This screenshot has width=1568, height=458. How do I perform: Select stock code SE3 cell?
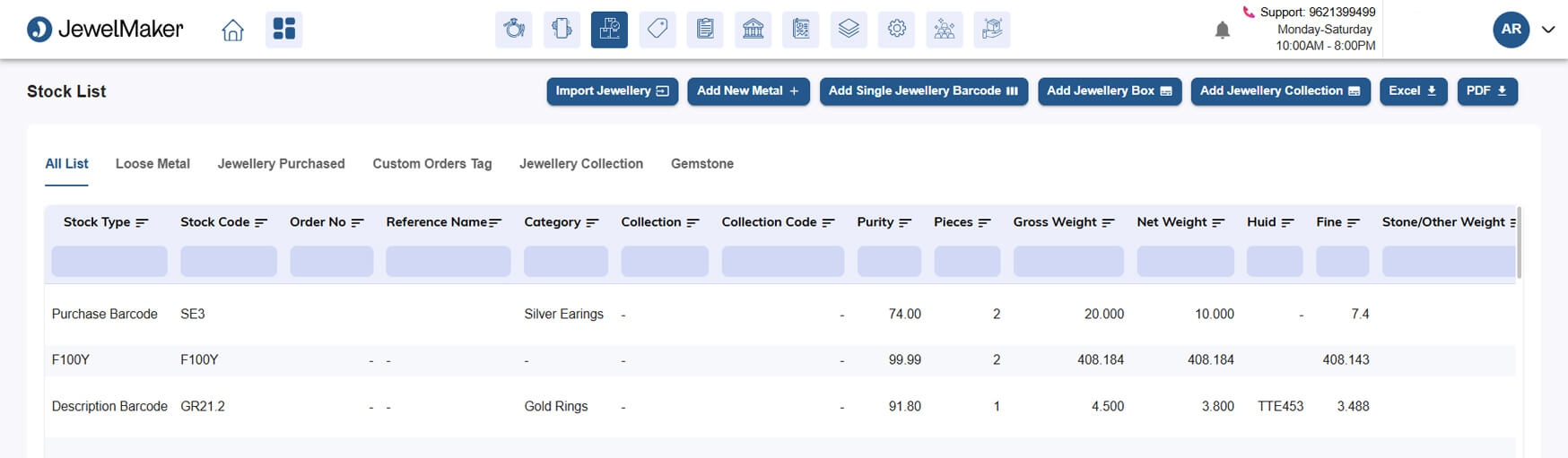coord(193,315)
